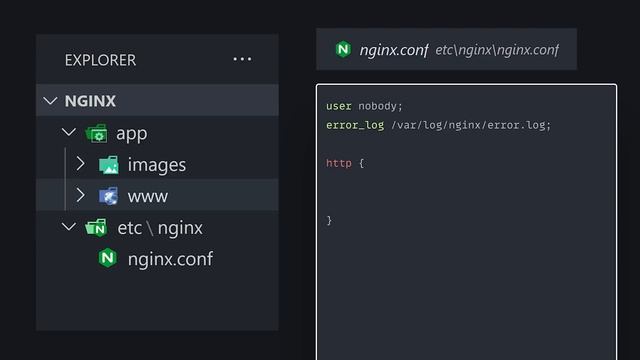Select the etc \ nginx folder label

click(160, 228)
